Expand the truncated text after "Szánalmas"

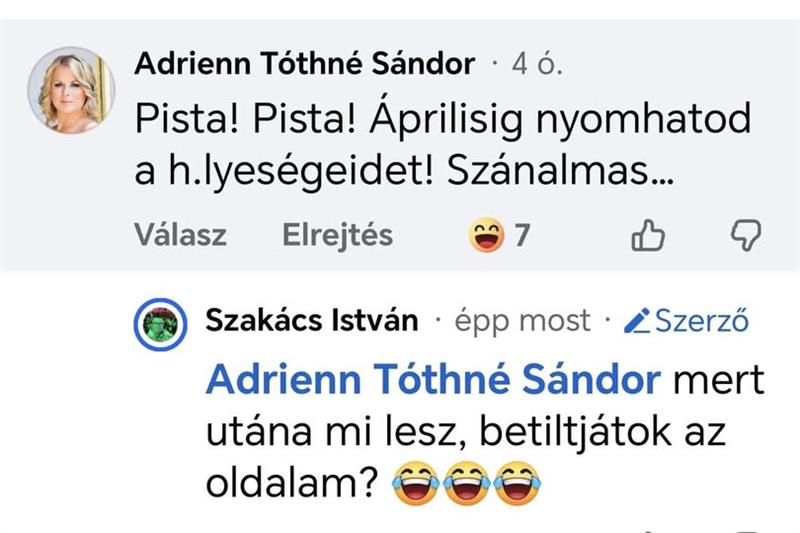tap(661, 172)
